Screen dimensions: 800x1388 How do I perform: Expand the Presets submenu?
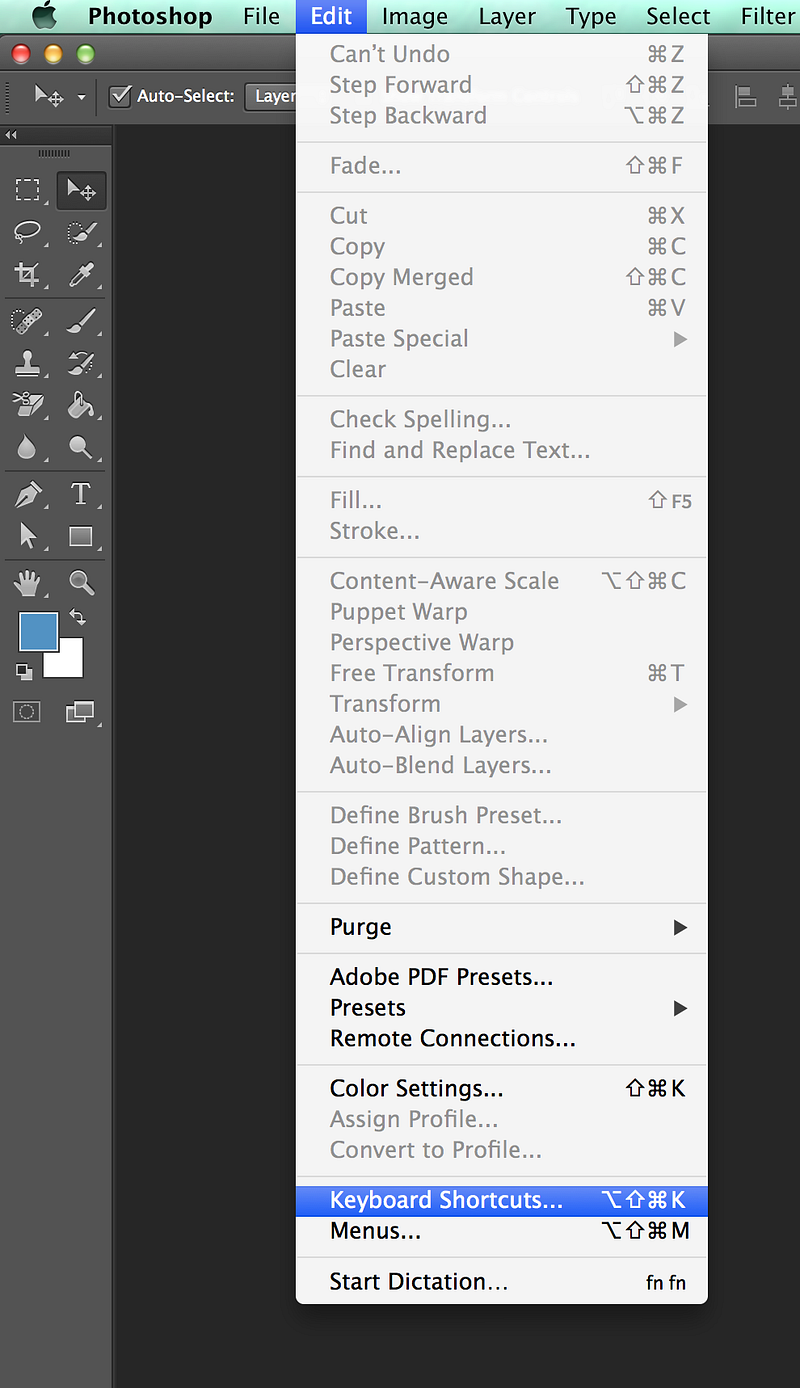pos(502,1007)
